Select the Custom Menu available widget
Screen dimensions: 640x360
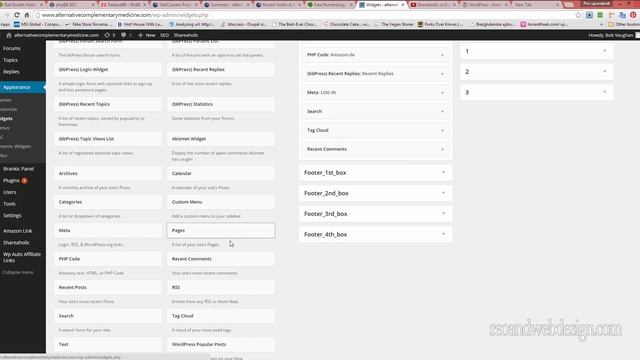221,202
